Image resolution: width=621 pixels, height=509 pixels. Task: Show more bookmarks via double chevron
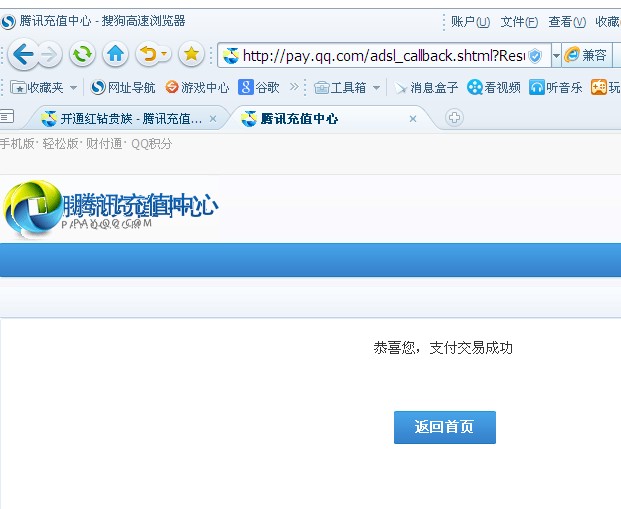point(294,87)
